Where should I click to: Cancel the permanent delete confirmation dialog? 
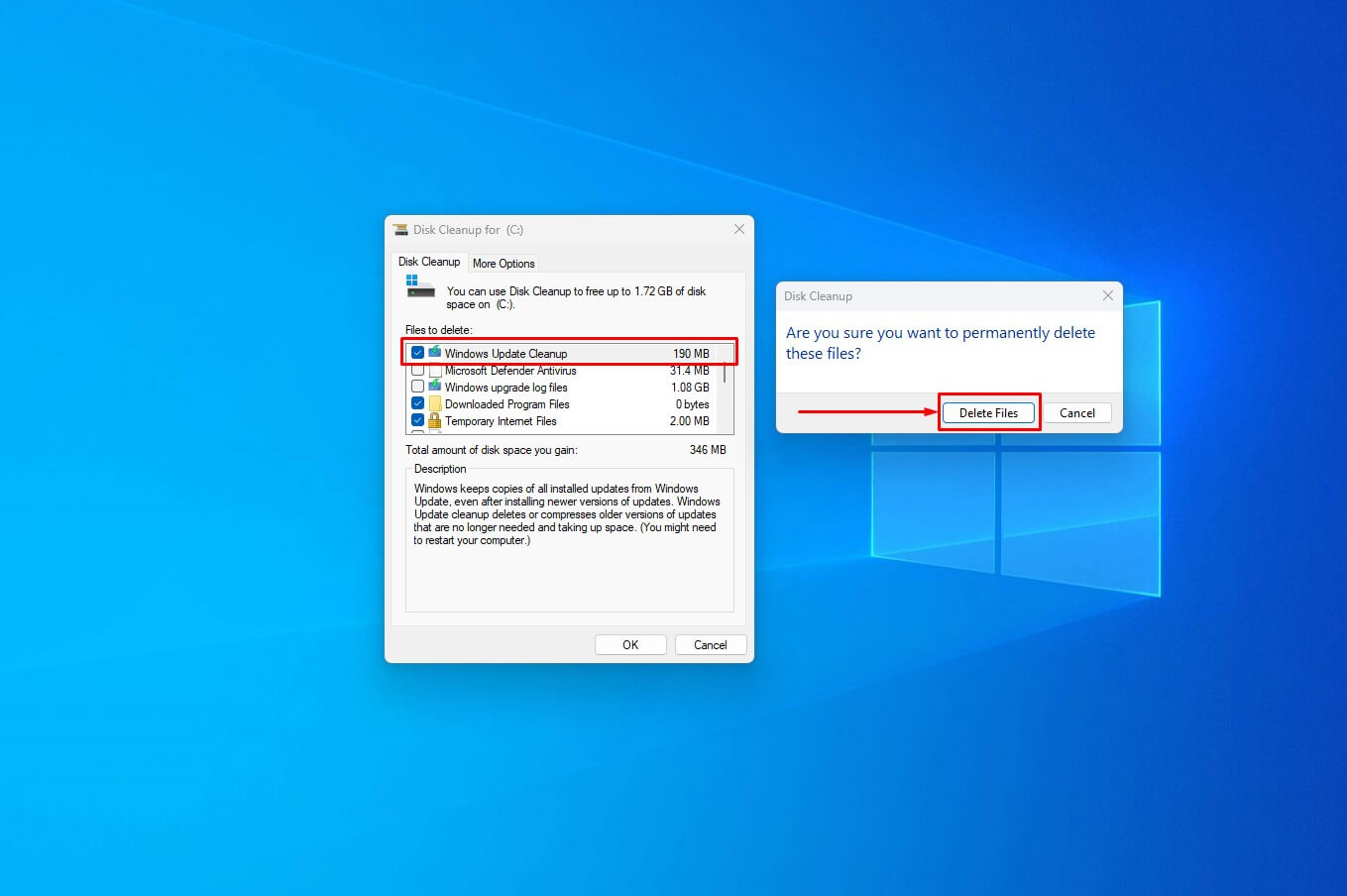tap(1076, 413)
